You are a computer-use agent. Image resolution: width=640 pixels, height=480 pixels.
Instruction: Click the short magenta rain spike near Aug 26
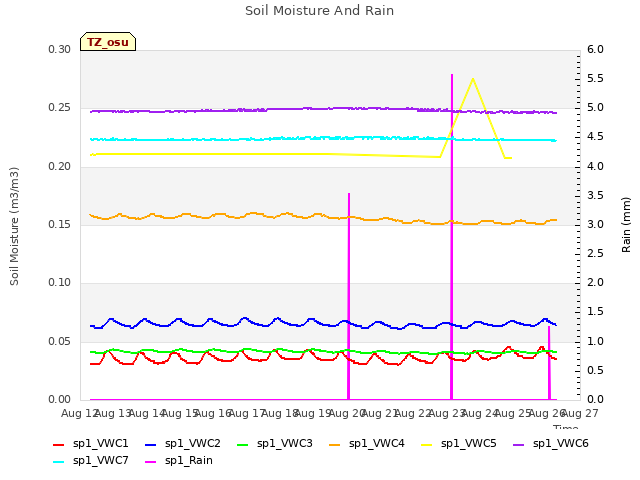click(x=549, y=362)
